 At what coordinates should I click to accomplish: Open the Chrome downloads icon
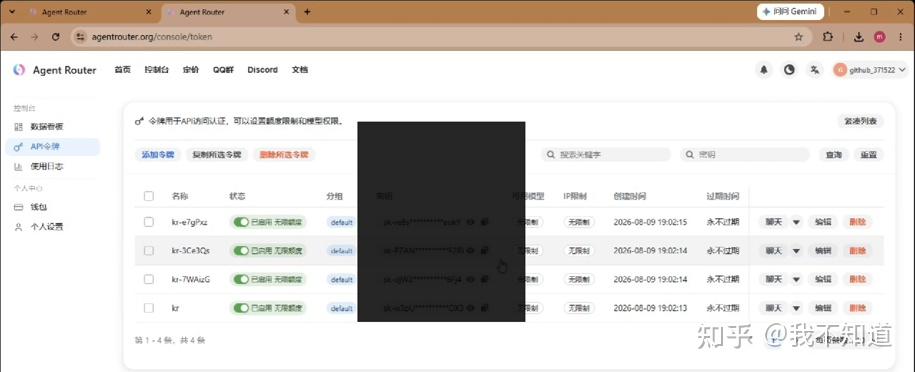pyautogui.click(x=858, y=37)
